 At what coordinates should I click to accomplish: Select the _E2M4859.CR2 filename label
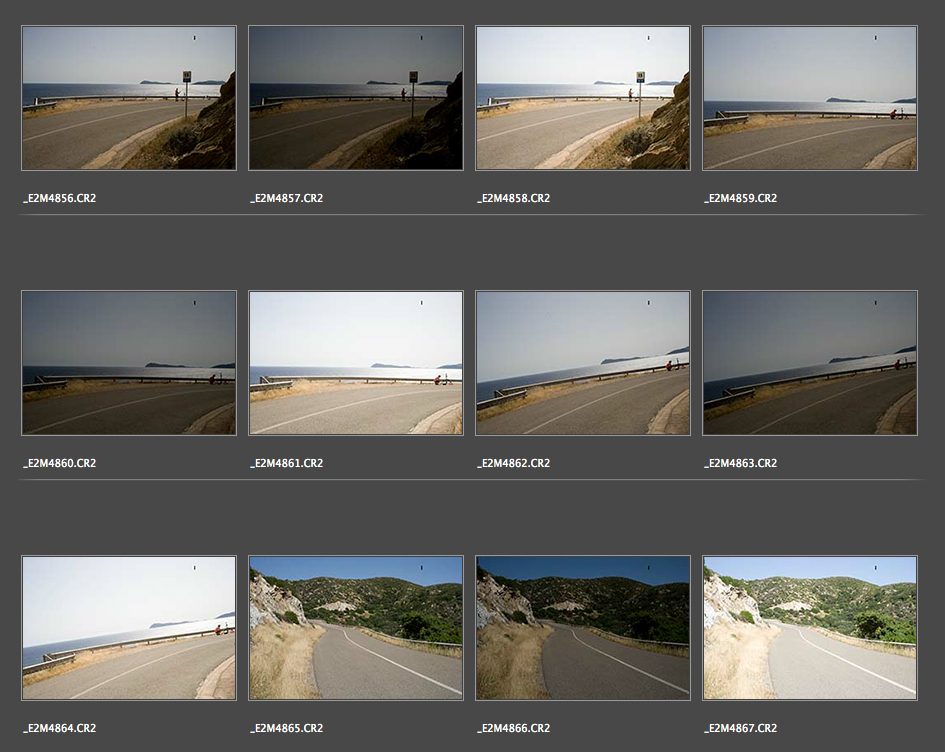pyautogui.click(x=741, y=199)
